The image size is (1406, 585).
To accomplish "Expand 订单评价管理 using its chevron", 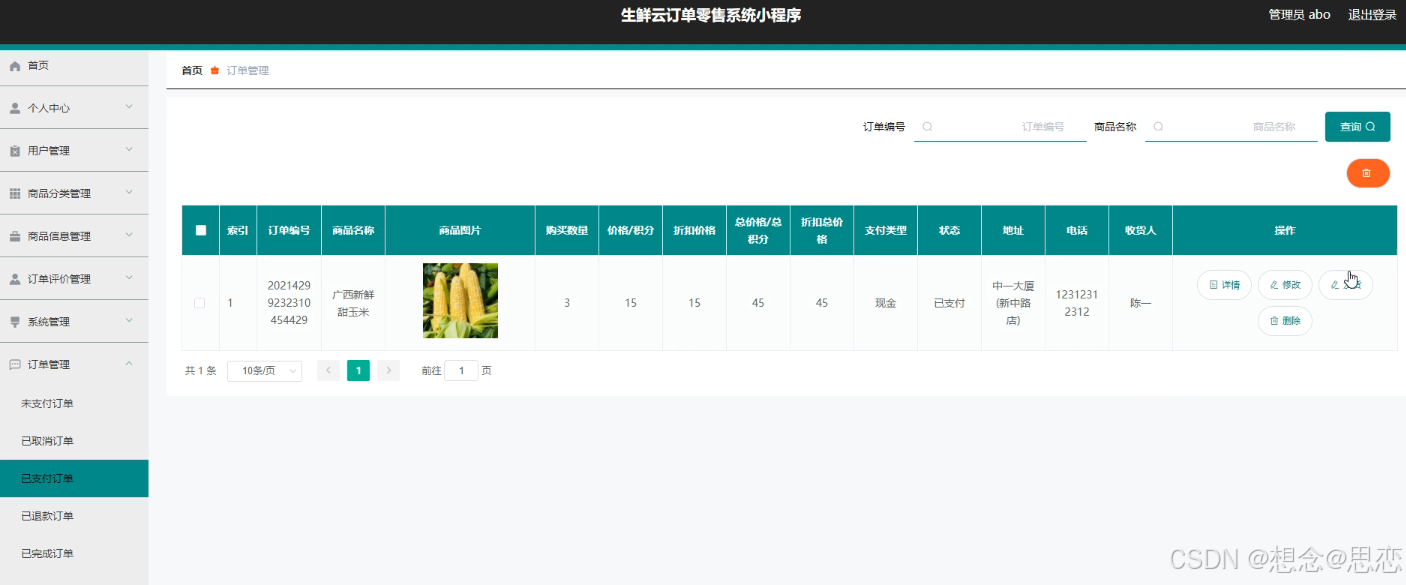I will point(129,278).
